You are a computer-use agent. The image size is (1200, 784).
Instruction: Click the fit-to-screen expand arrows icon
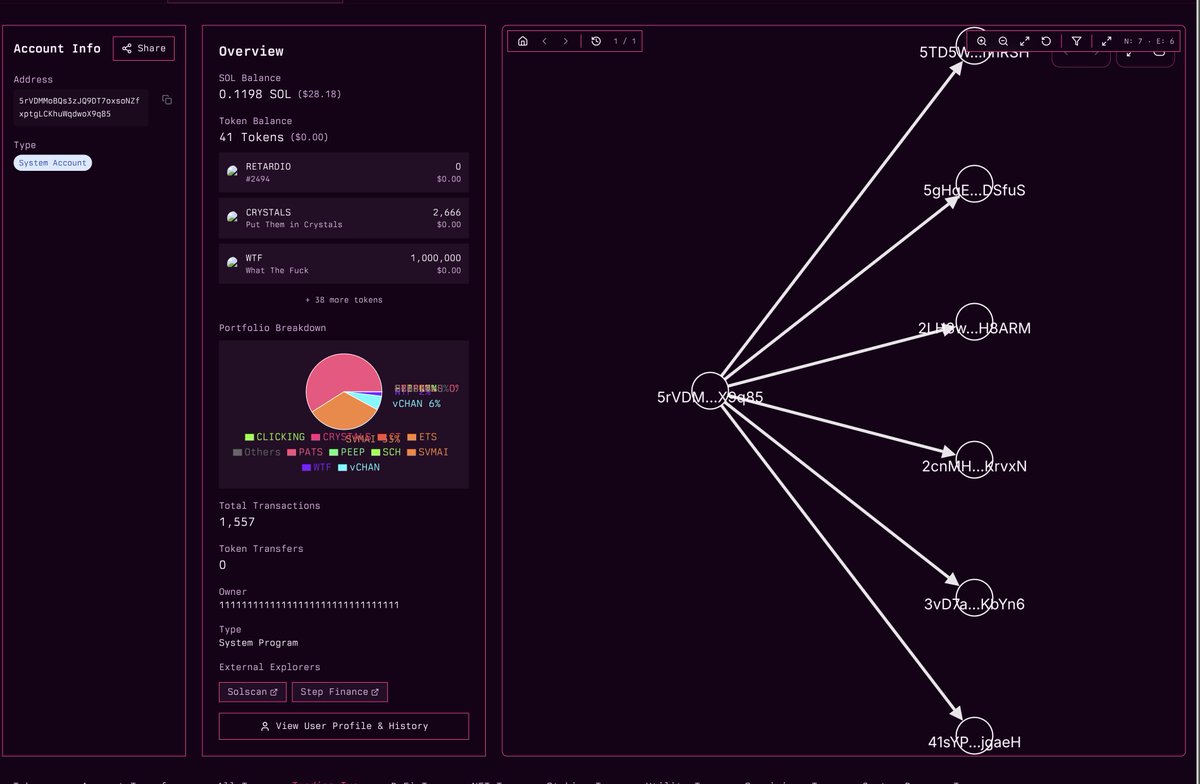coord(1025,41)
